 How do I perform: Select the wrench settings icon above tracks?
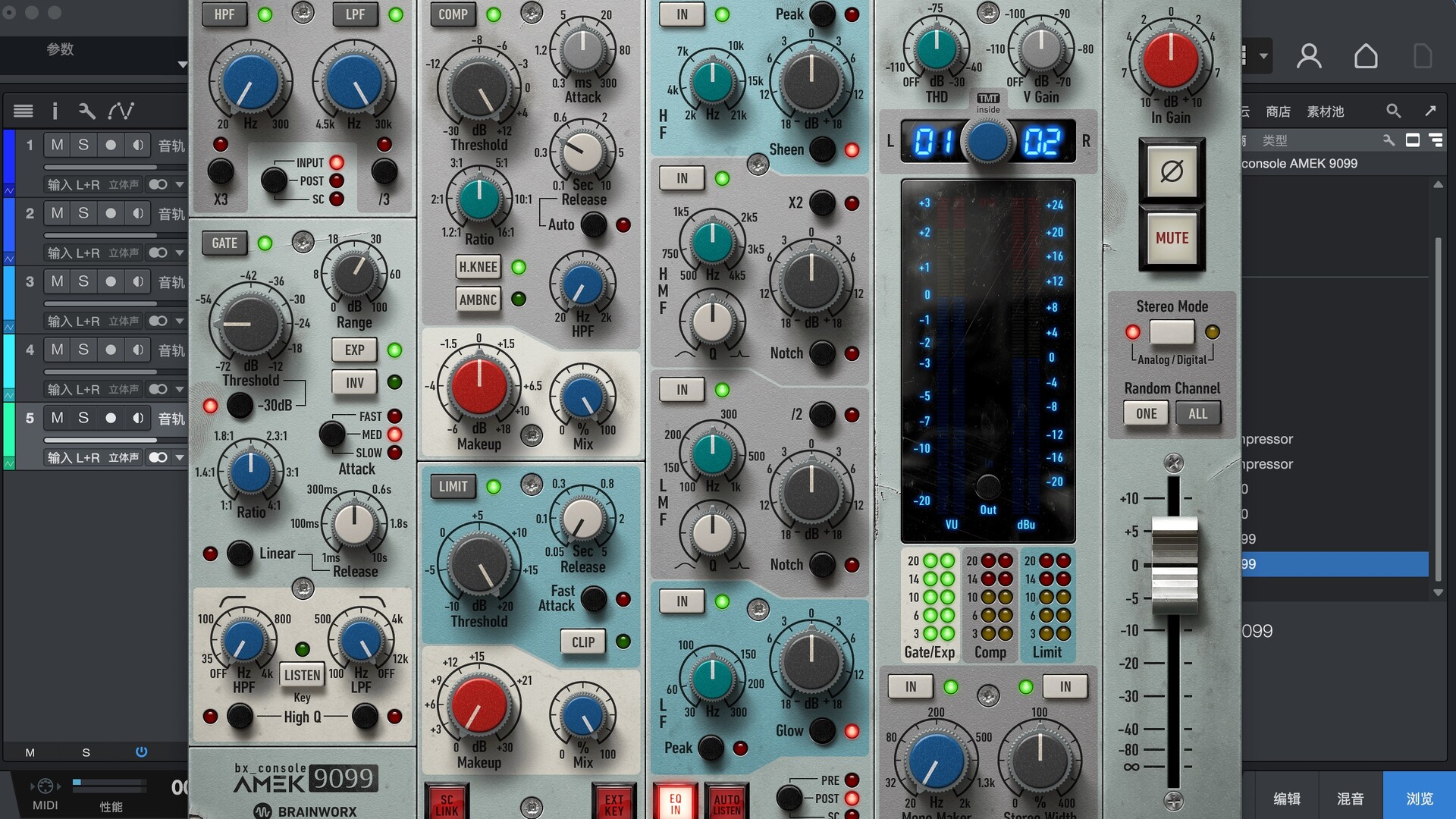pos(87,111)
